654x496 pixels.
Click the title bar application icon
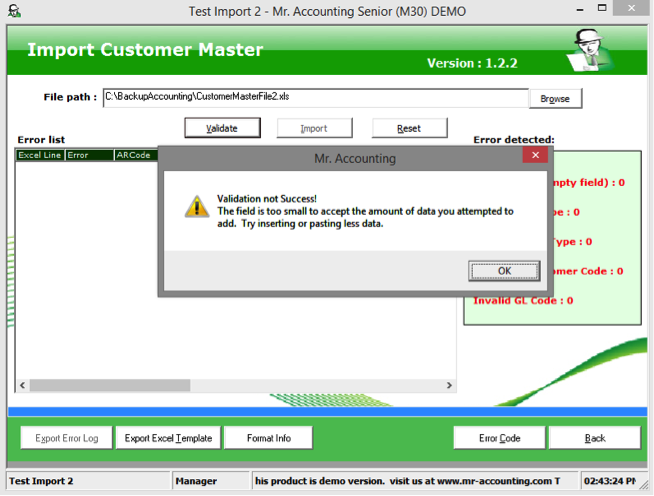(x=14, y=11)
